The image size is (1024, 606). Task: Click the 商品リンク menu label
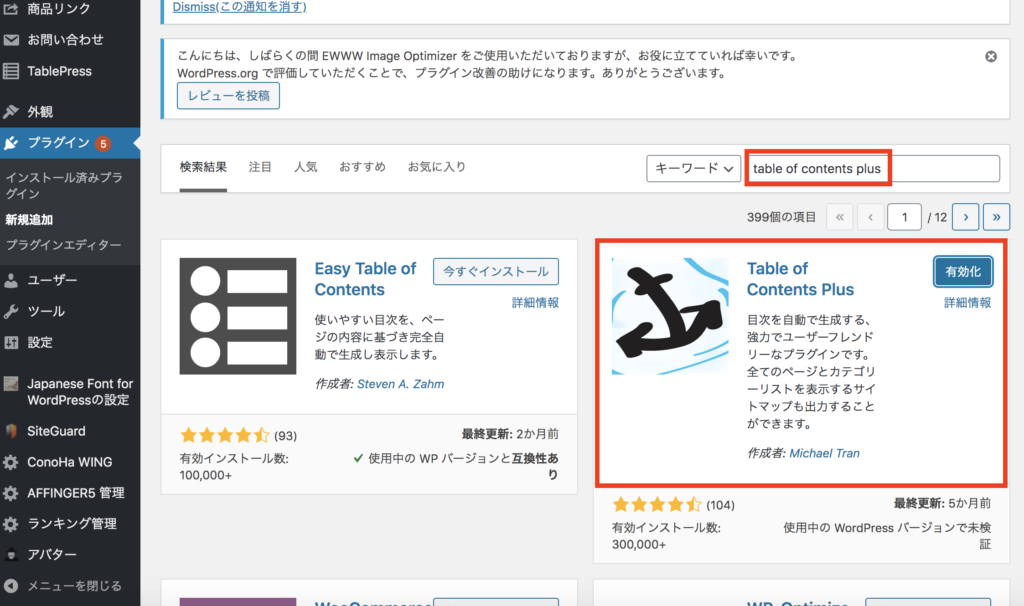coord(59,8)
